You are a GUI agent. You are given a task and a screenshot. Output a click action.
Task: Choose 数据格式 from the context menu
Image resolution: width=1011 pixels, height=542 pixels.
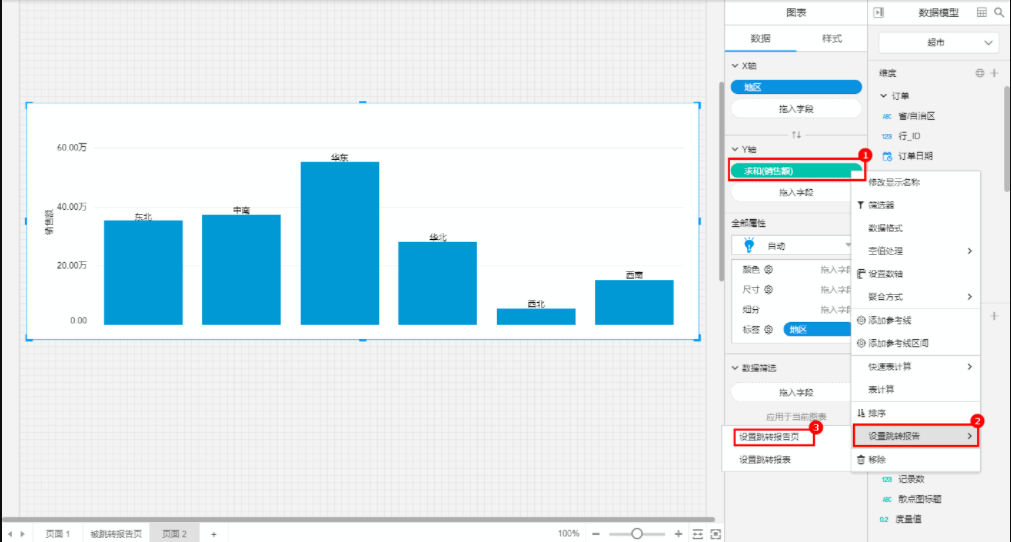click(916, 228)
